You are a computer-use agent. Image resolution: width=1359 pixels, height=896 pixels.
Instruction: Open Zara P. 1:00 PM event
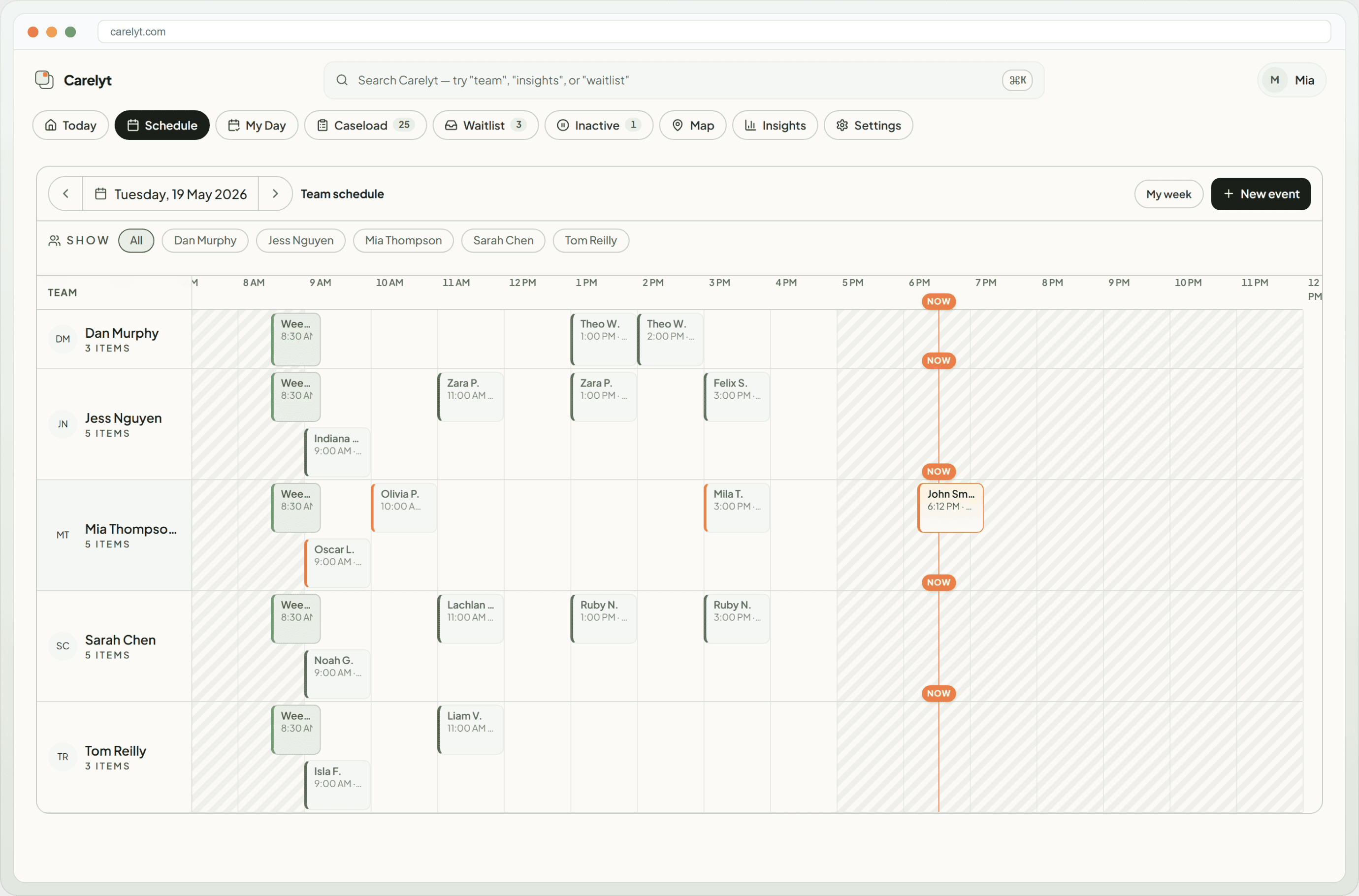[604, 397]
